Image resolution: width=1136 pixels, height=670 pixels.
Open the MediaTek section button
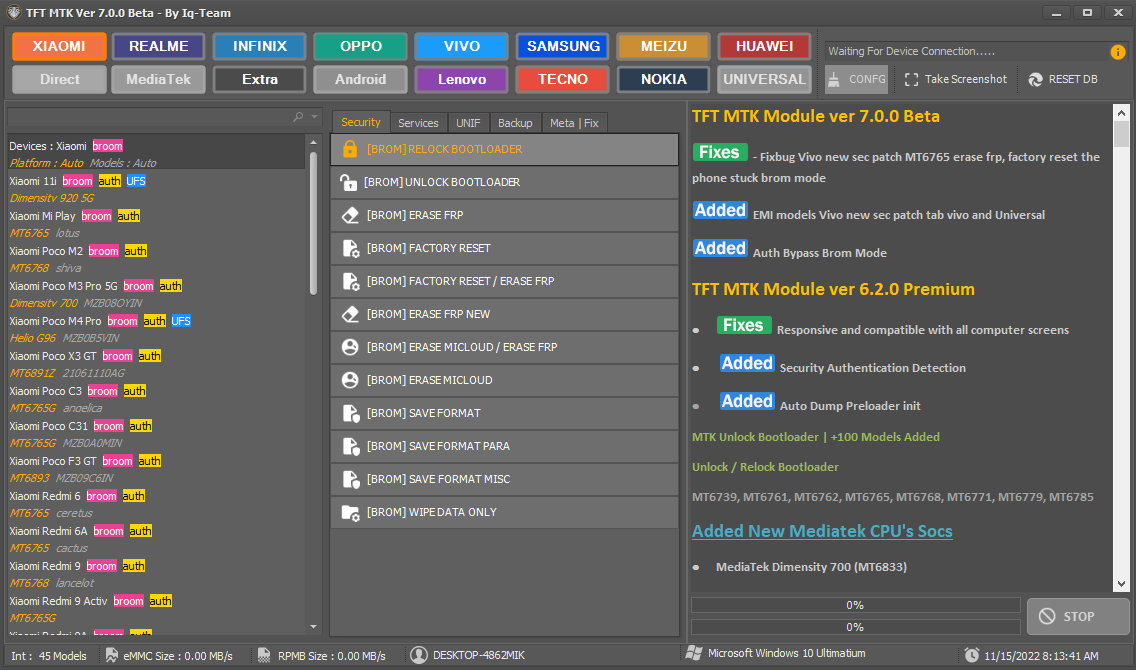[x=159, y=79]
